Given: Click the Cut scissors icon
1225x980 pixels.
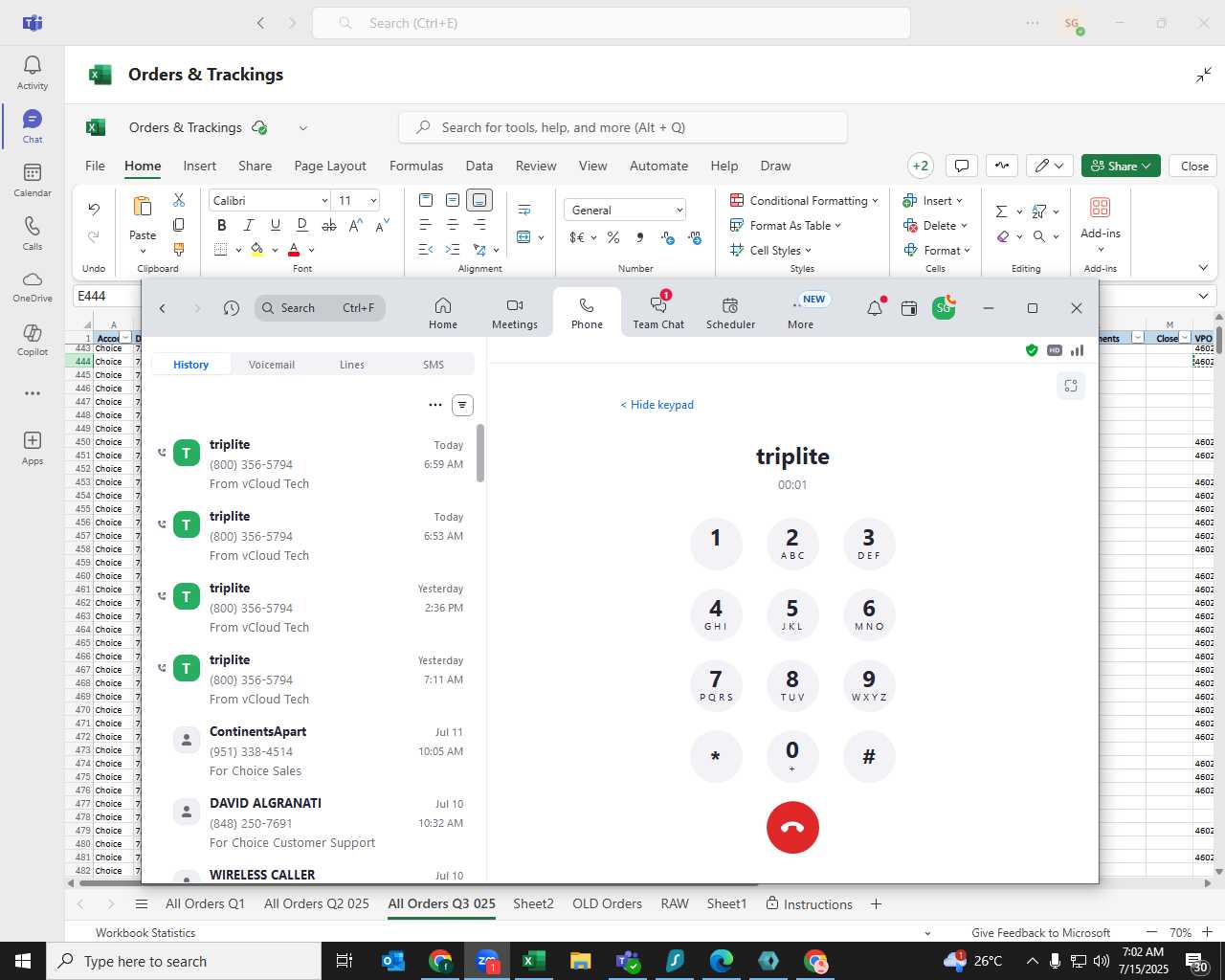Looking at the screenshot, I should [x=179, y=200].
